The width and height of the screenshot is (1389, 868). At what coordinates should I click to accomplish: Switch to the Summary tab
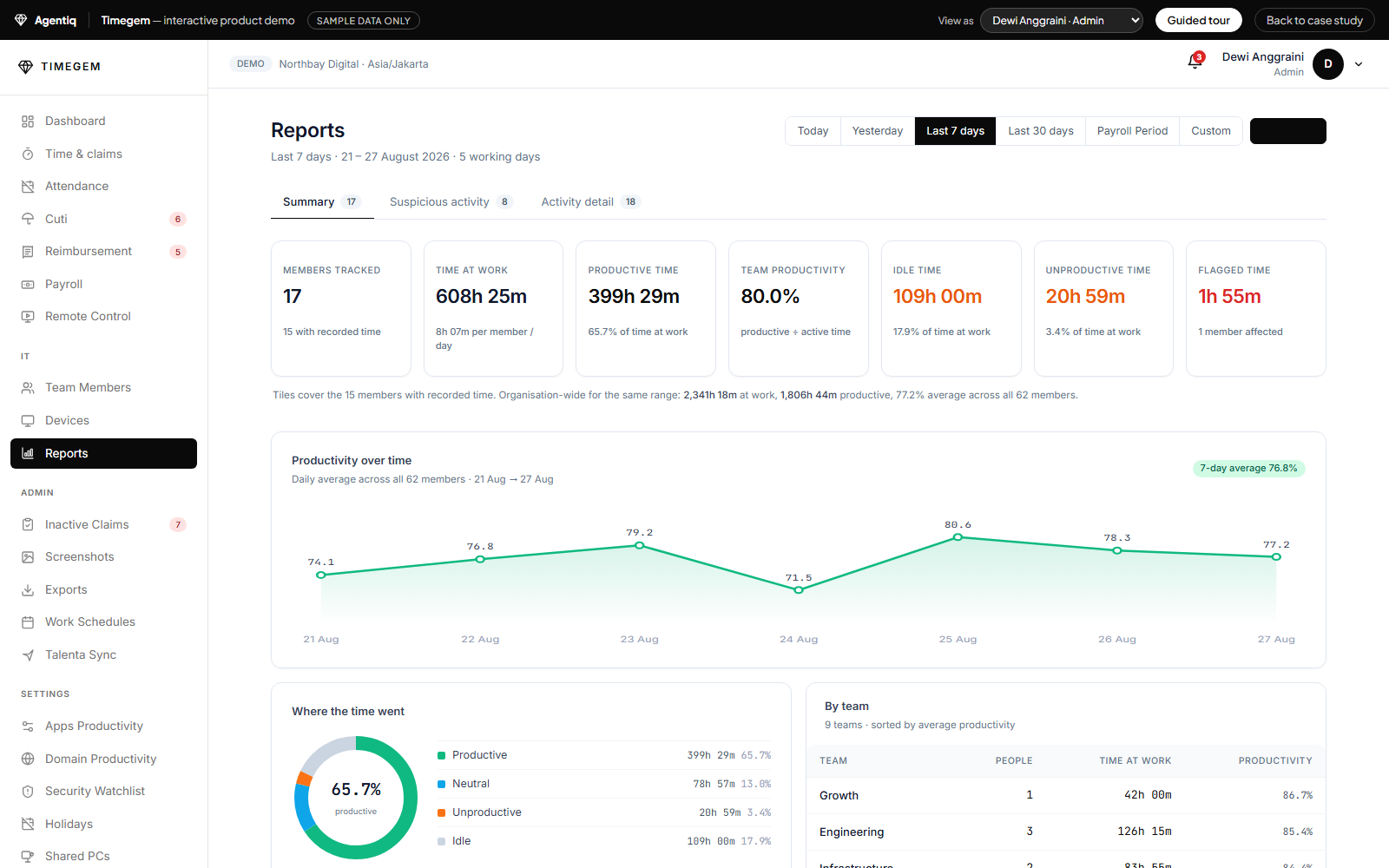pos(322,202)
